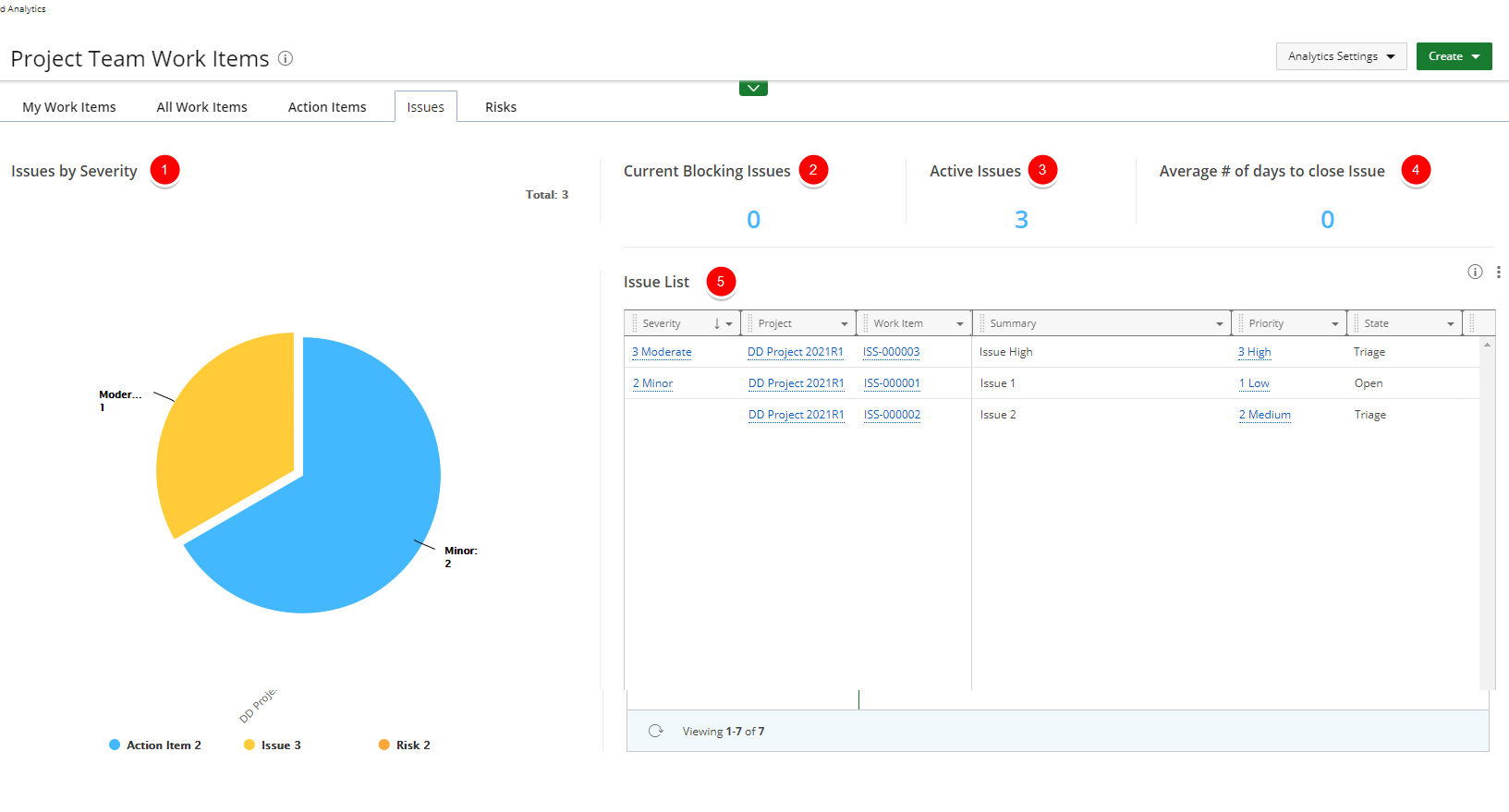The image size is (1509, 812).
Task: Click the Issue List scrollbar up arrow
Action: click(1487, 345)
